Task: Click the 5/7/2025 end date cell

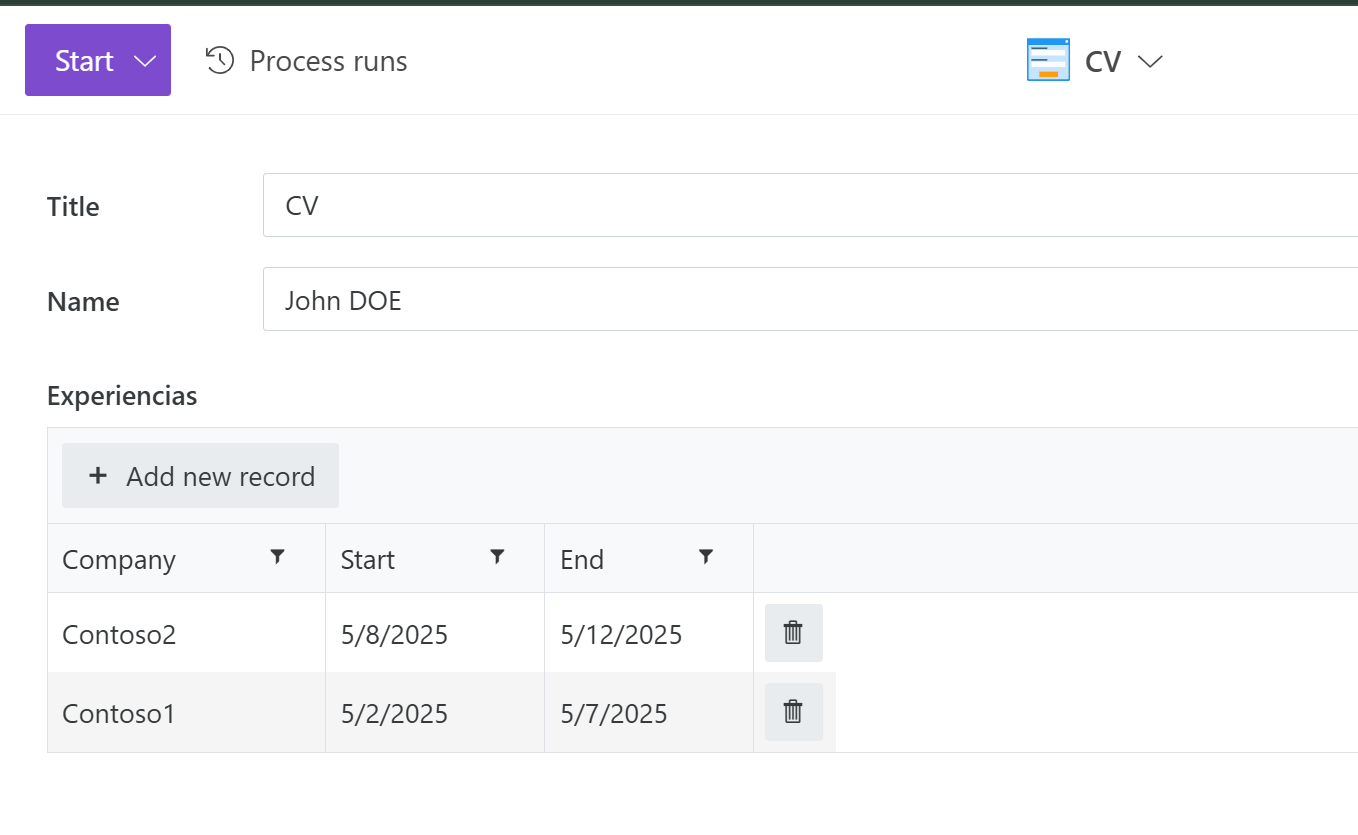Action: tap(649, 712)
